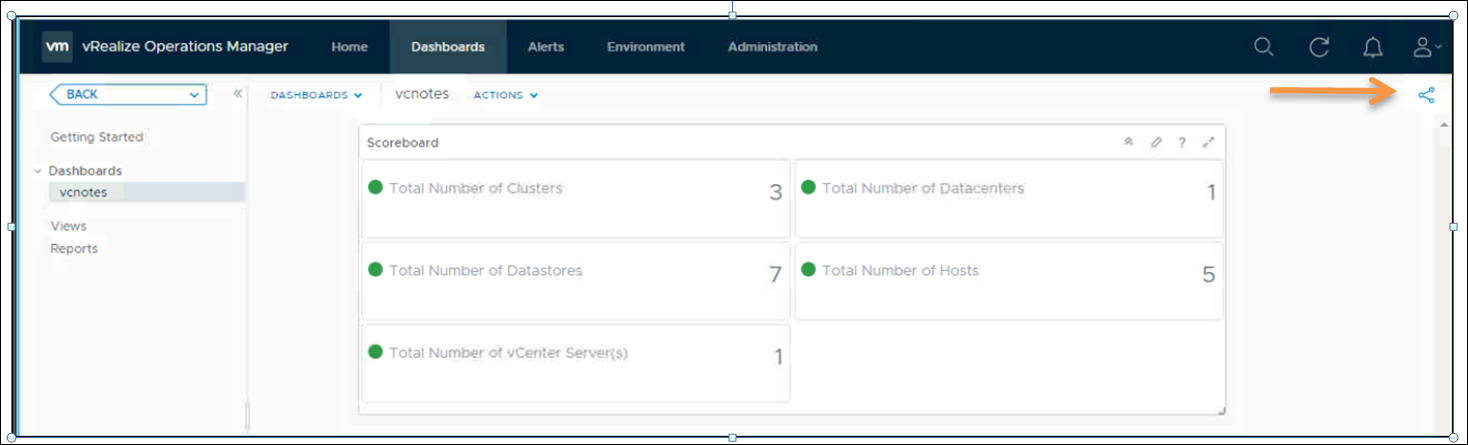Maximize the Scoreboard widget
This screenshot has height=445, width=1468.
[1208, 142]
